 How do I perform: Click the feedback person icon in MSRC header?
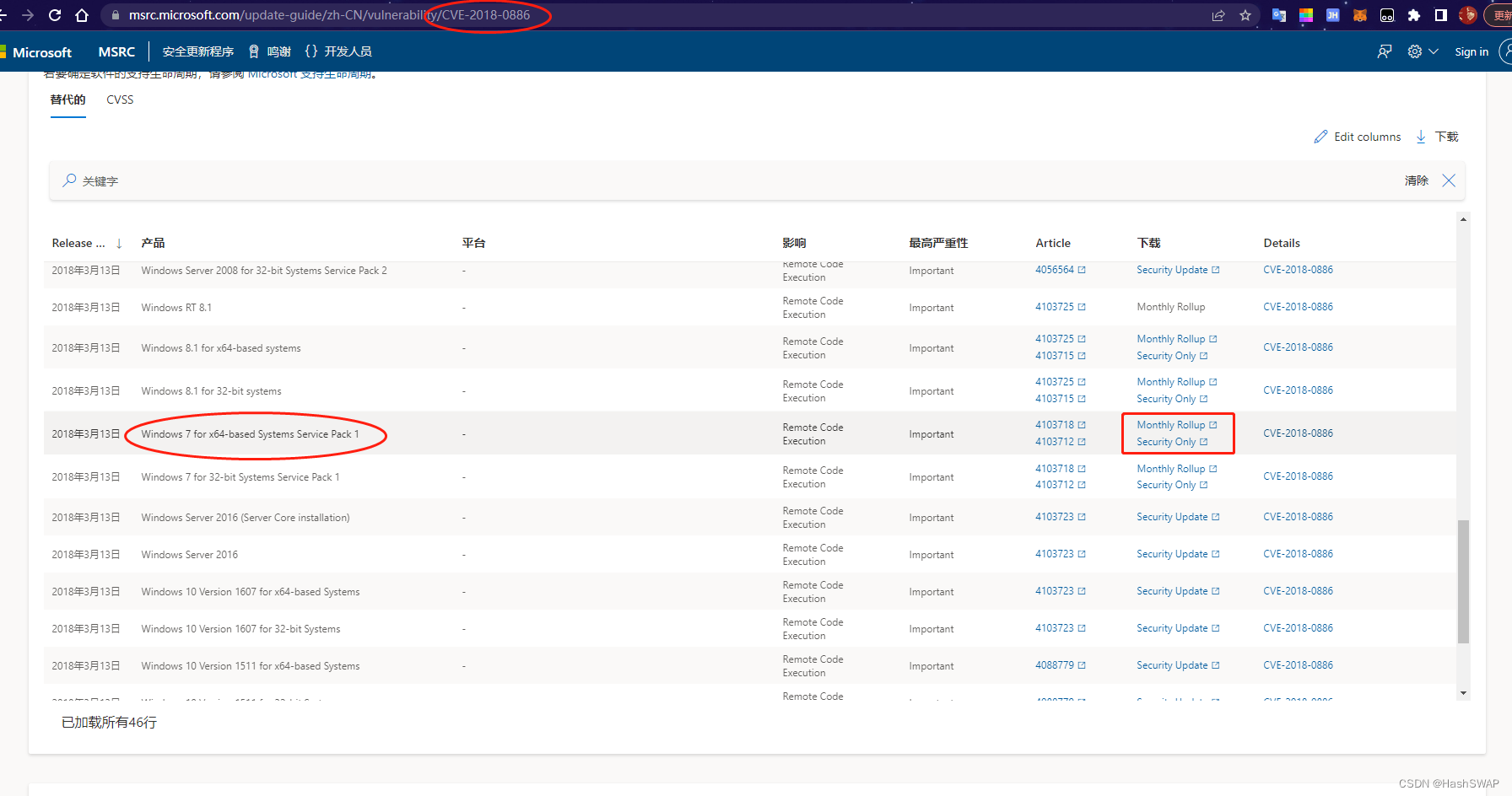tap(1385, 51)
